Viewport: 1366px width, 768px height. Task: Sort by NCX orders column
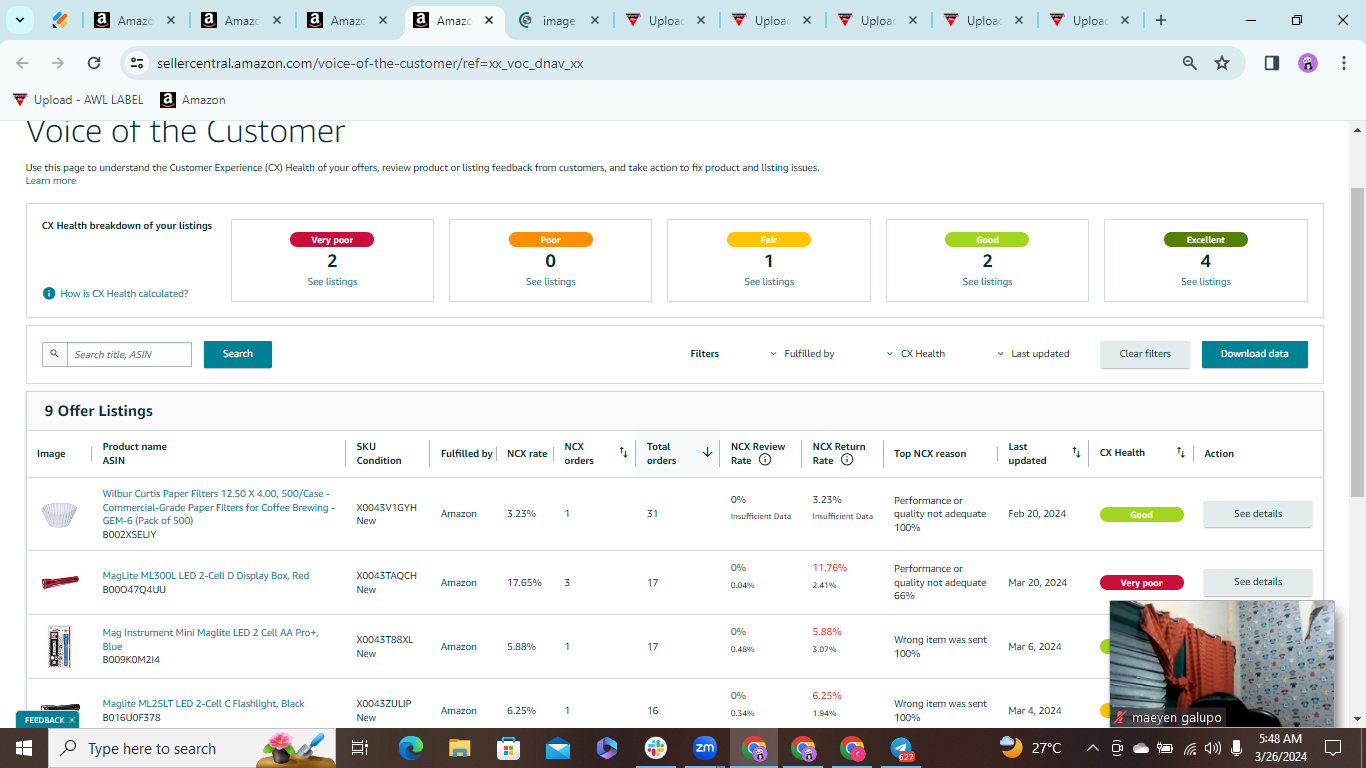click(623, 453)
